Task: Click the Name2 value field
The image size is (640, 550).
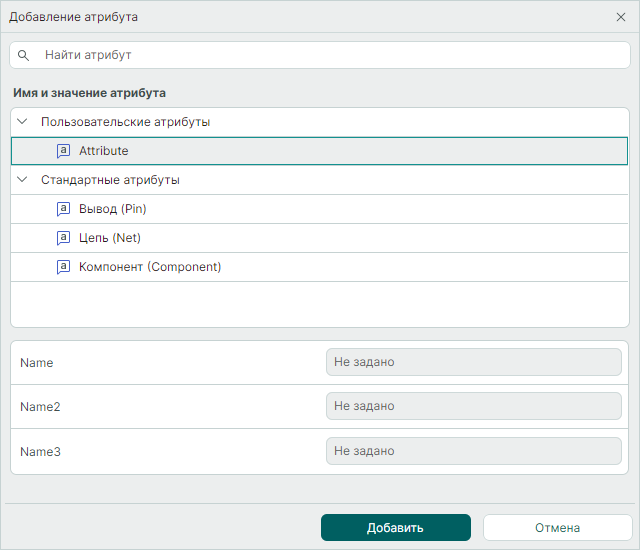Action: click(x=474, y=406)
